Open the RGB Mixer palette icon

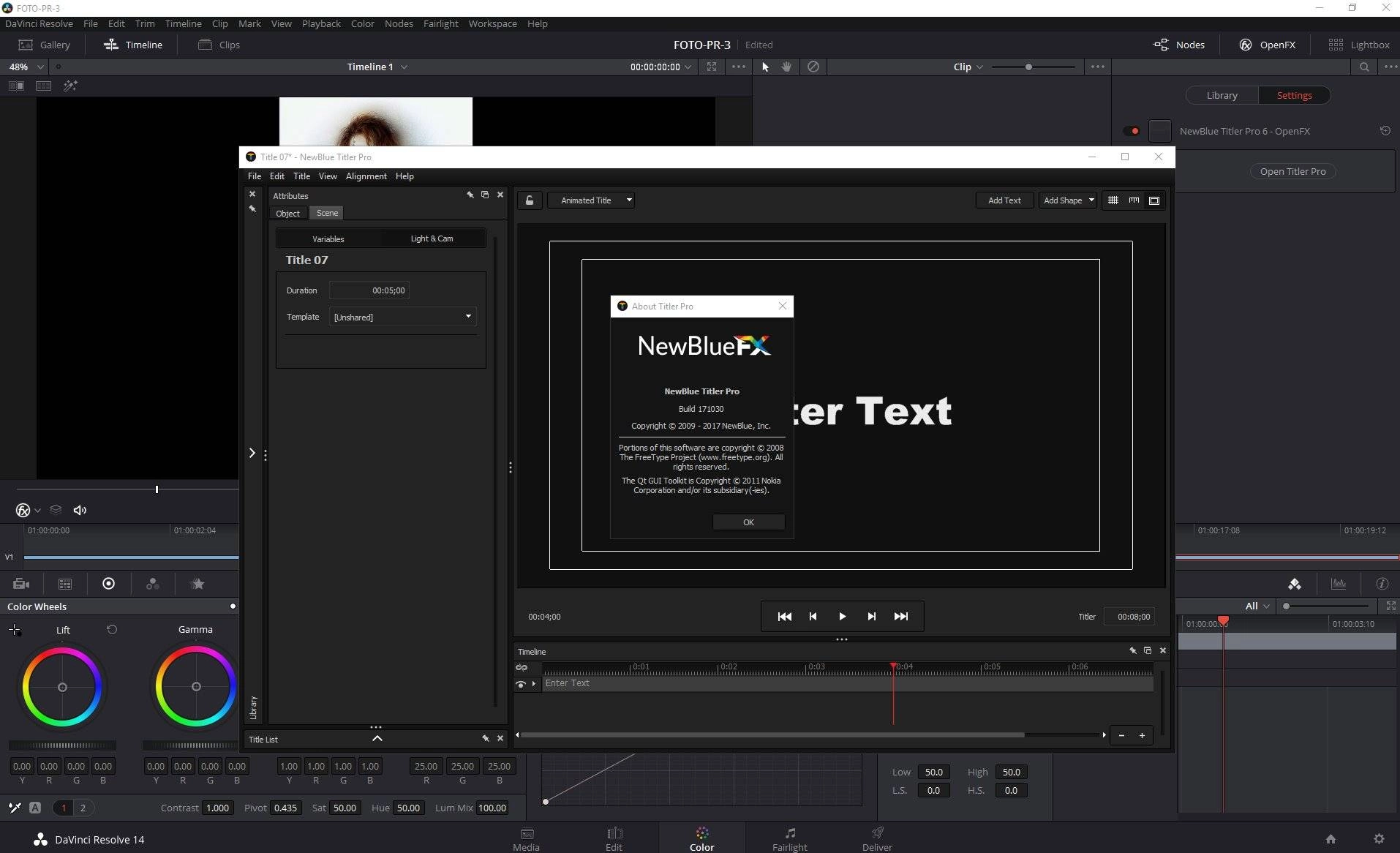click(x=152, y=584)
